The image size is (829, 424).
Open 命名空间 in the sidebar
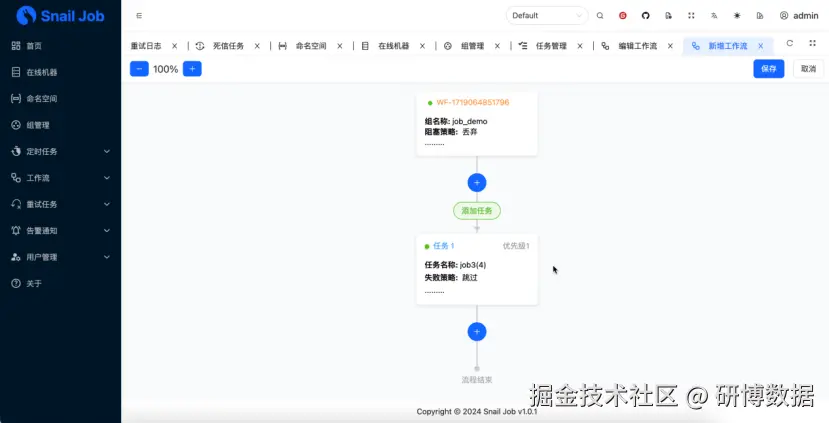click(60, 99)
